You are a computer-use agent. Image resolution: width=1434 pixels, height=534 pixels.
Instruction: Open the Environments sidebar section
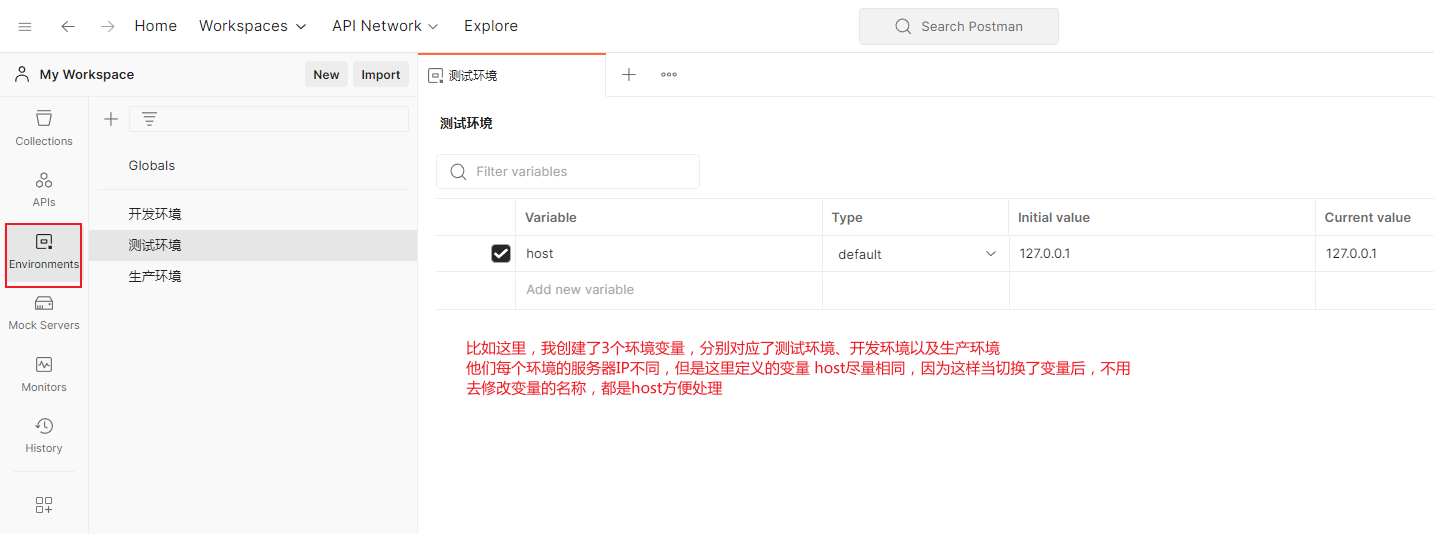44,251
